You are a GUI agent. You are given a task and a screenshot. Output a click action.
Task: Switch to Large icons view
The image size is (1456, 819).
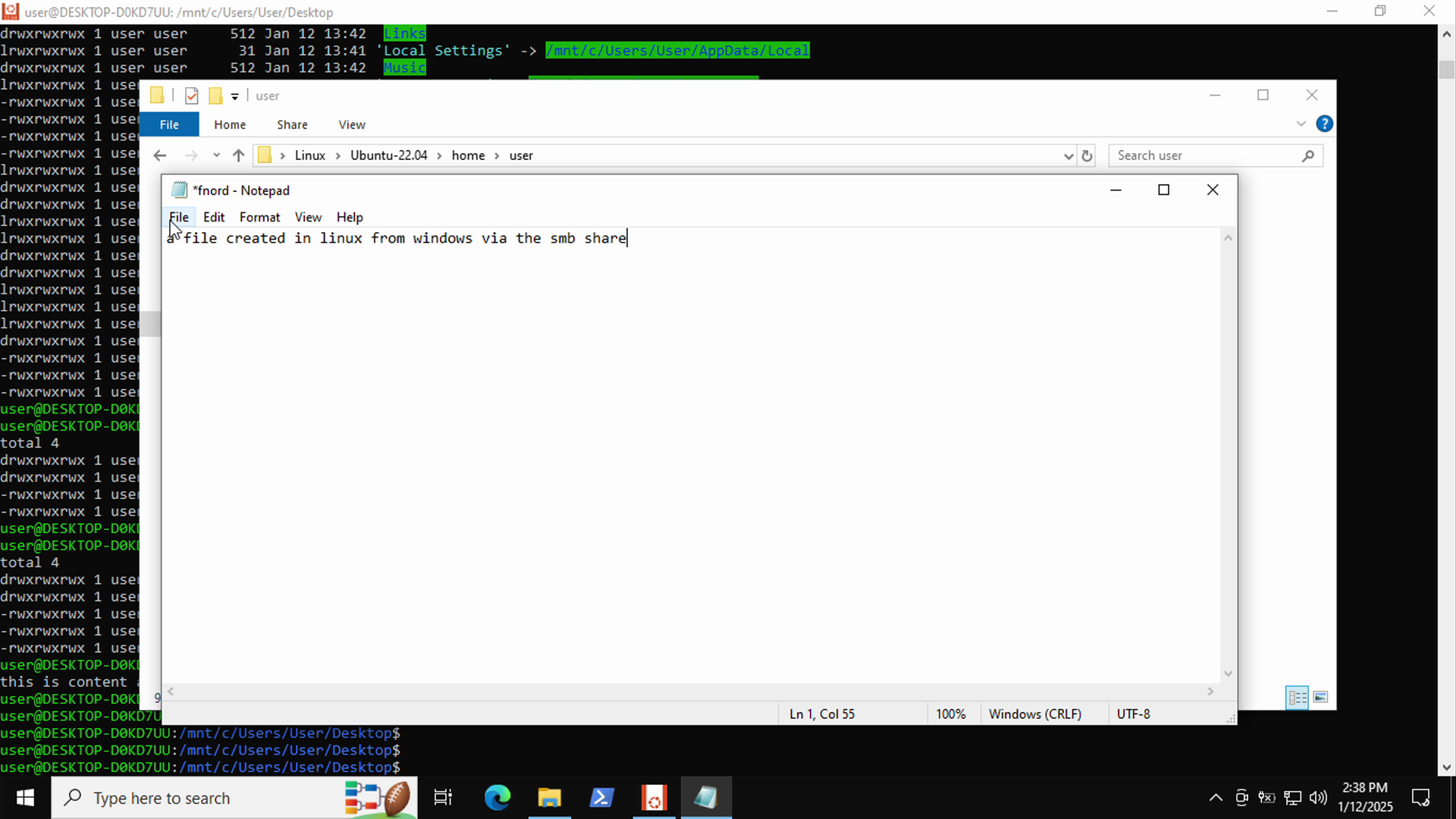pos(1320,697)
